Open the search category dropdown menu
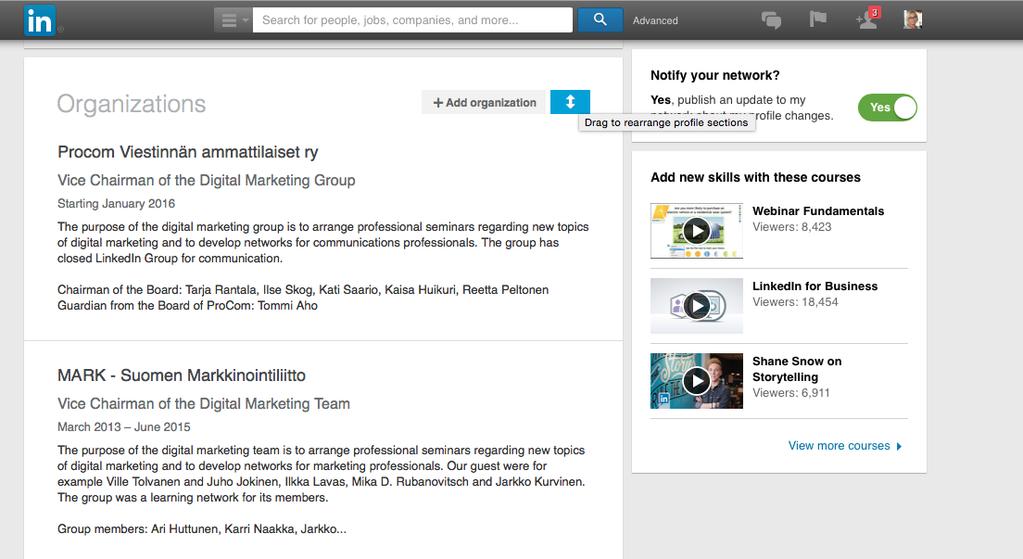Viewport: 1023px width, 559px height. click(233, 20)
